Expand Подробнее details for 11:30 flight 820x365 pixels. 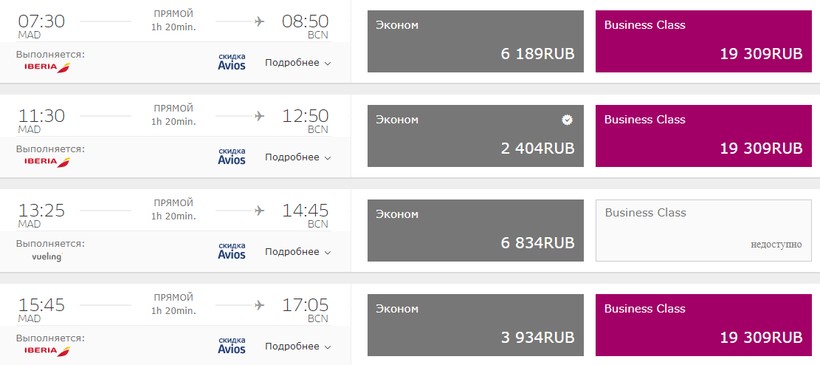tap(298, 157)
